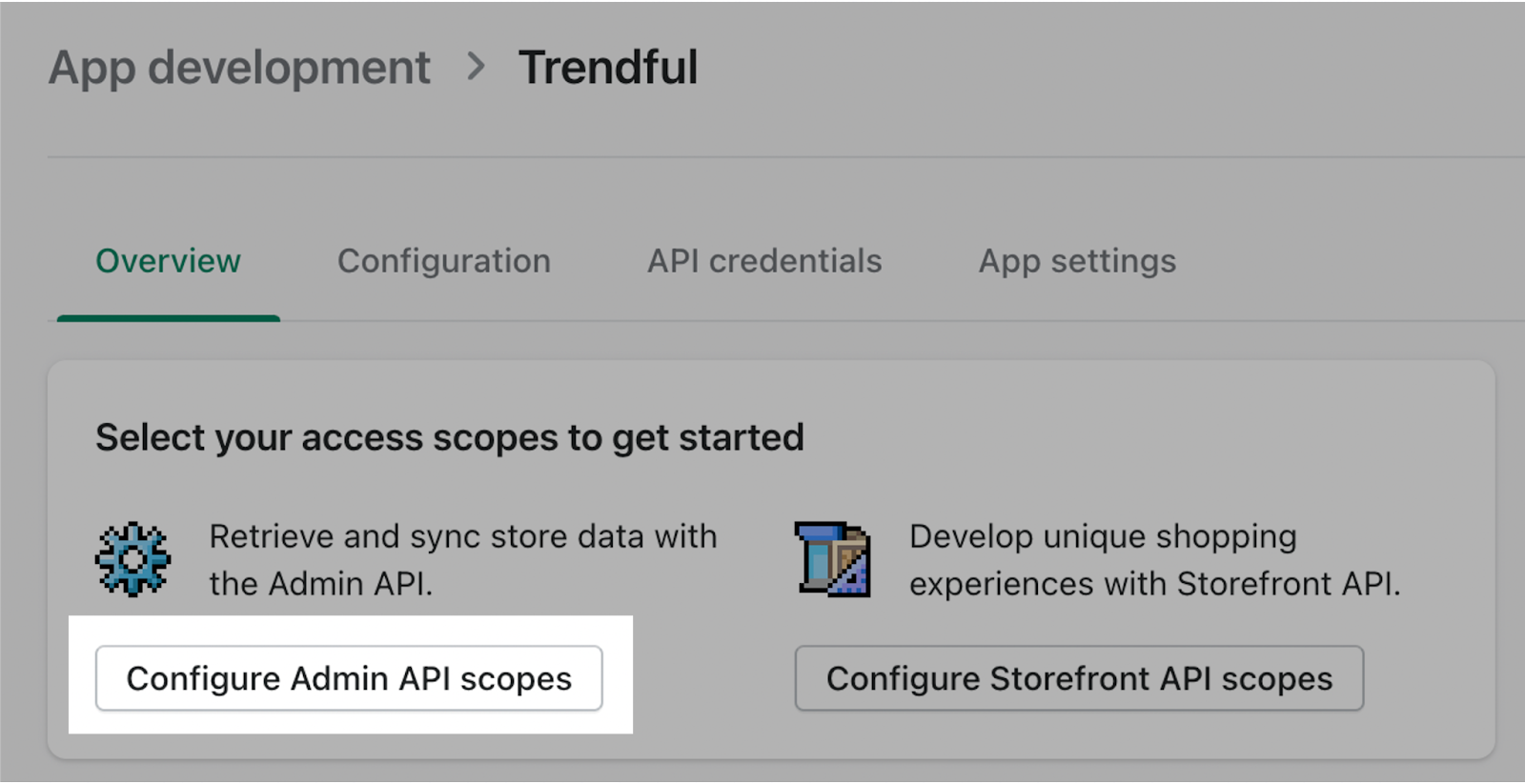Click the Admin API gear icon
1525x784 pixels.
132,559
